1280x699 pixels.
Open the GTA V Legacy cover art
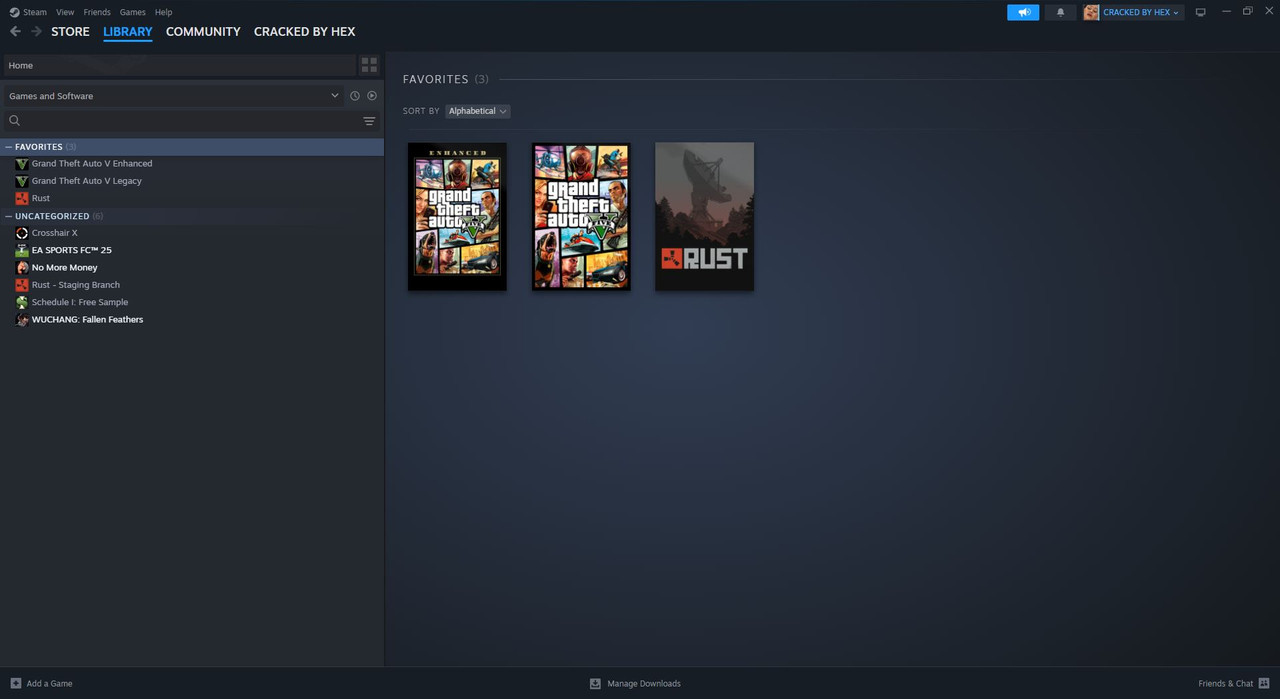point(581,216)
